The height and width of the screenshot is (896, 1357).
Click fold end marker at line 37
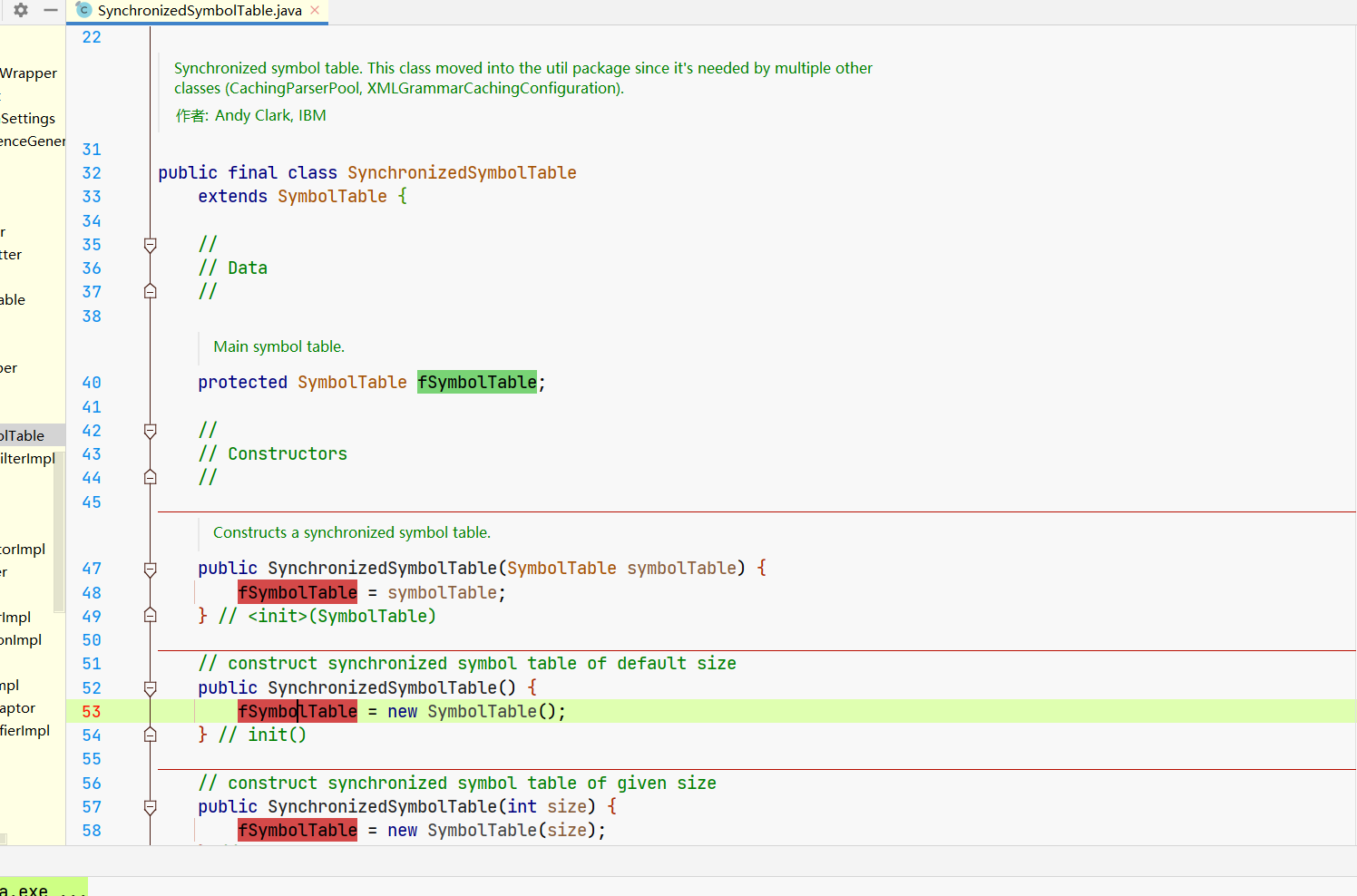coord(151,291)
